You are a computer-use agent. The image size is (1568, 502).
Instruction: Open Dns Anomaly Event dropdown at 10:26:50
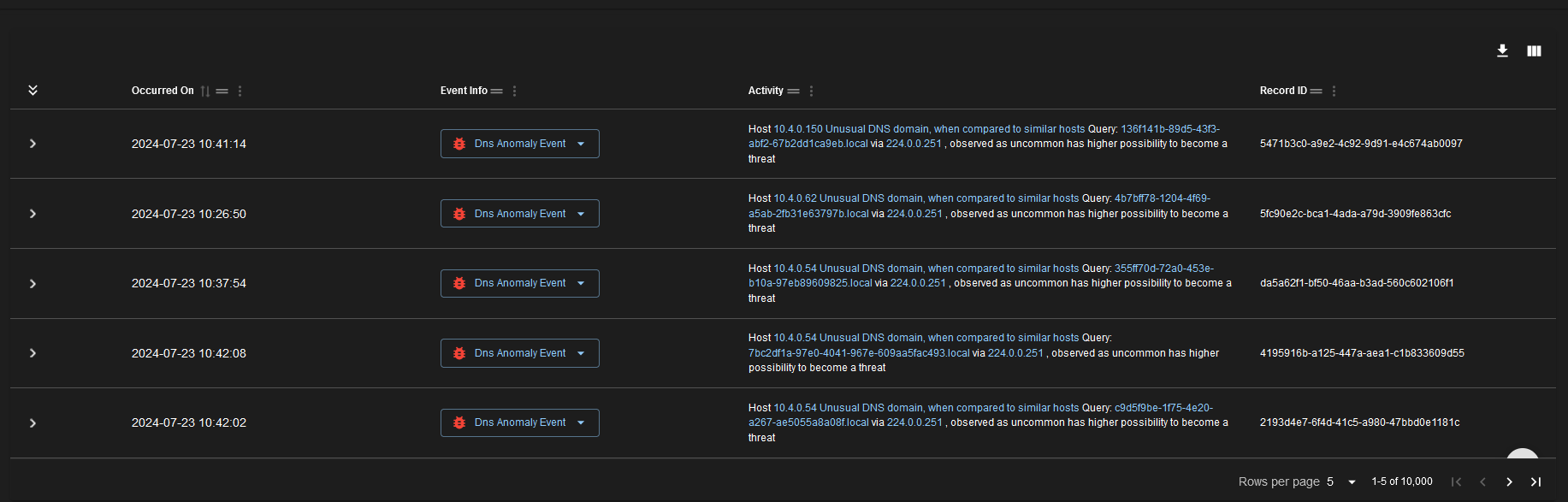point(581,214)
